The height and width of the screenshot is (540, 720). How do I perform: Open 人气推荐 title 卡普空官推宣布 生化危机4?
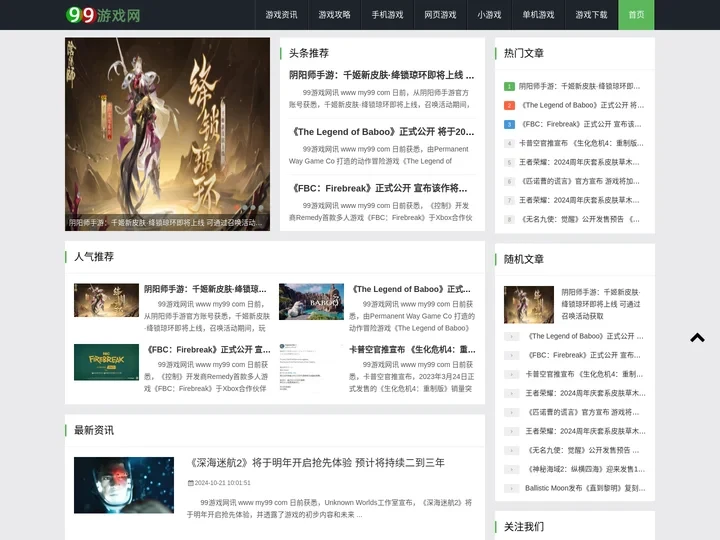tap(412, 350)
